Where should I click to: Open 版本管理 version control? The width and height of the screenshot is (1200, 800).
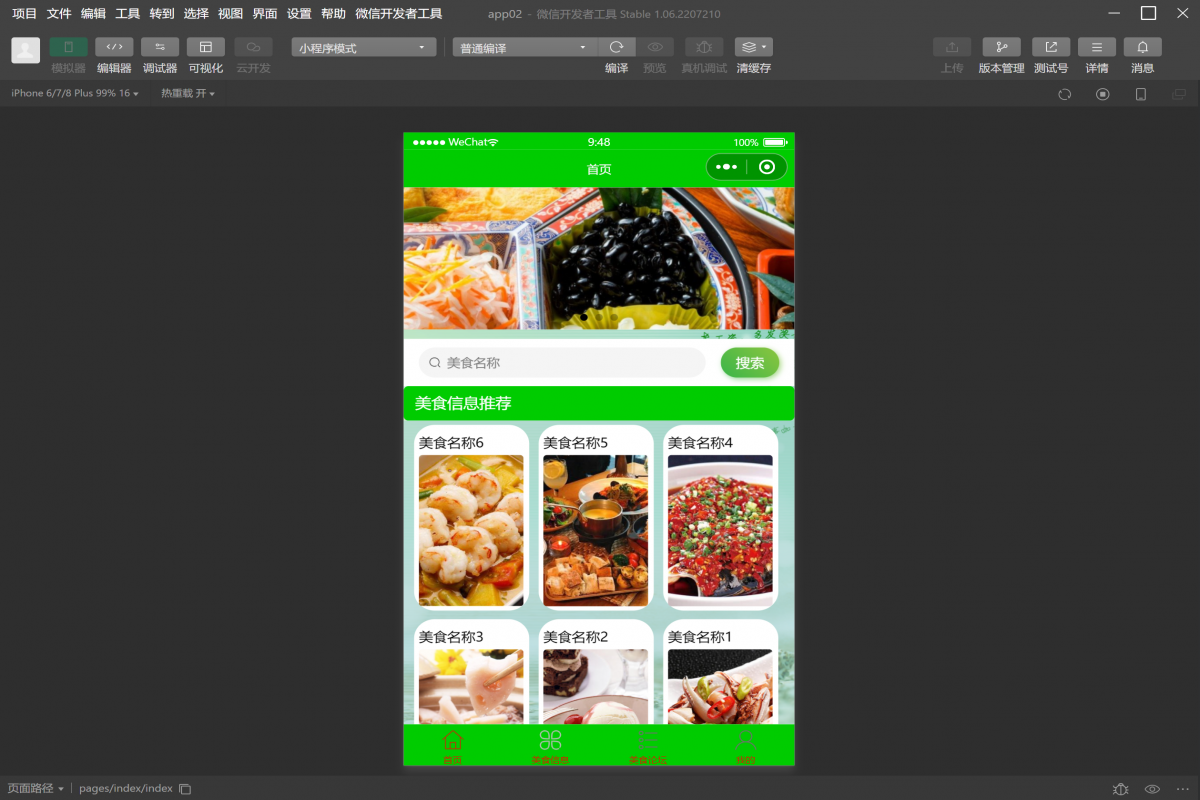[x=1001, y=47]
